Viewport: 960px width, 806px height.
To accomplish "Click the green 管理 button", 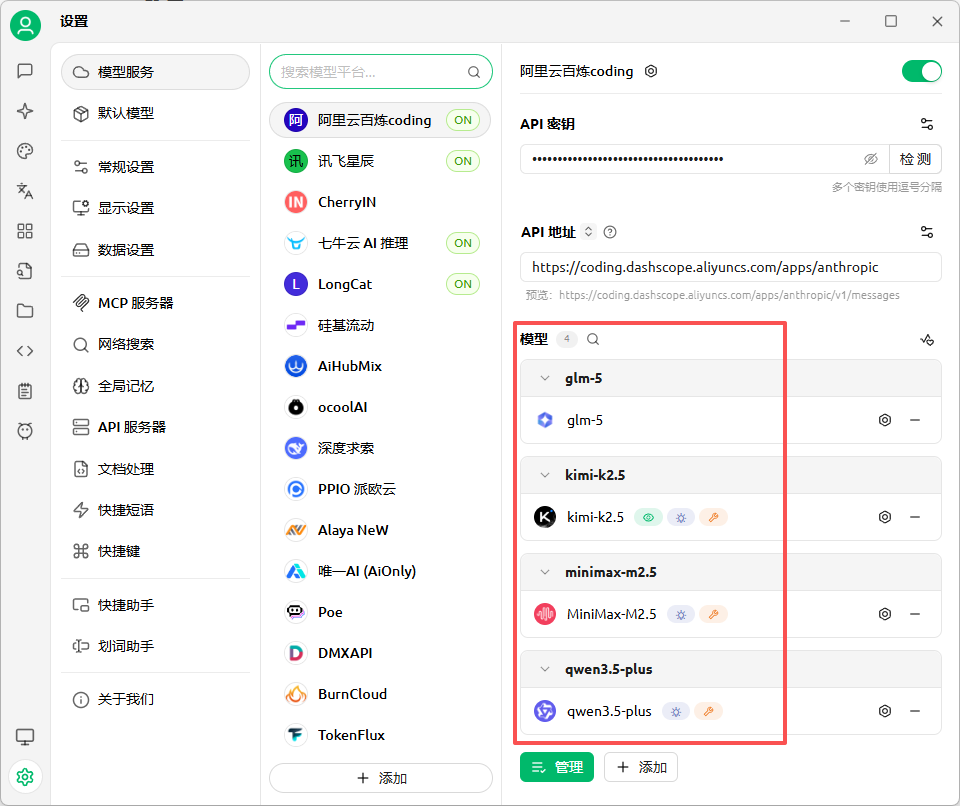I will click(556, 767).
